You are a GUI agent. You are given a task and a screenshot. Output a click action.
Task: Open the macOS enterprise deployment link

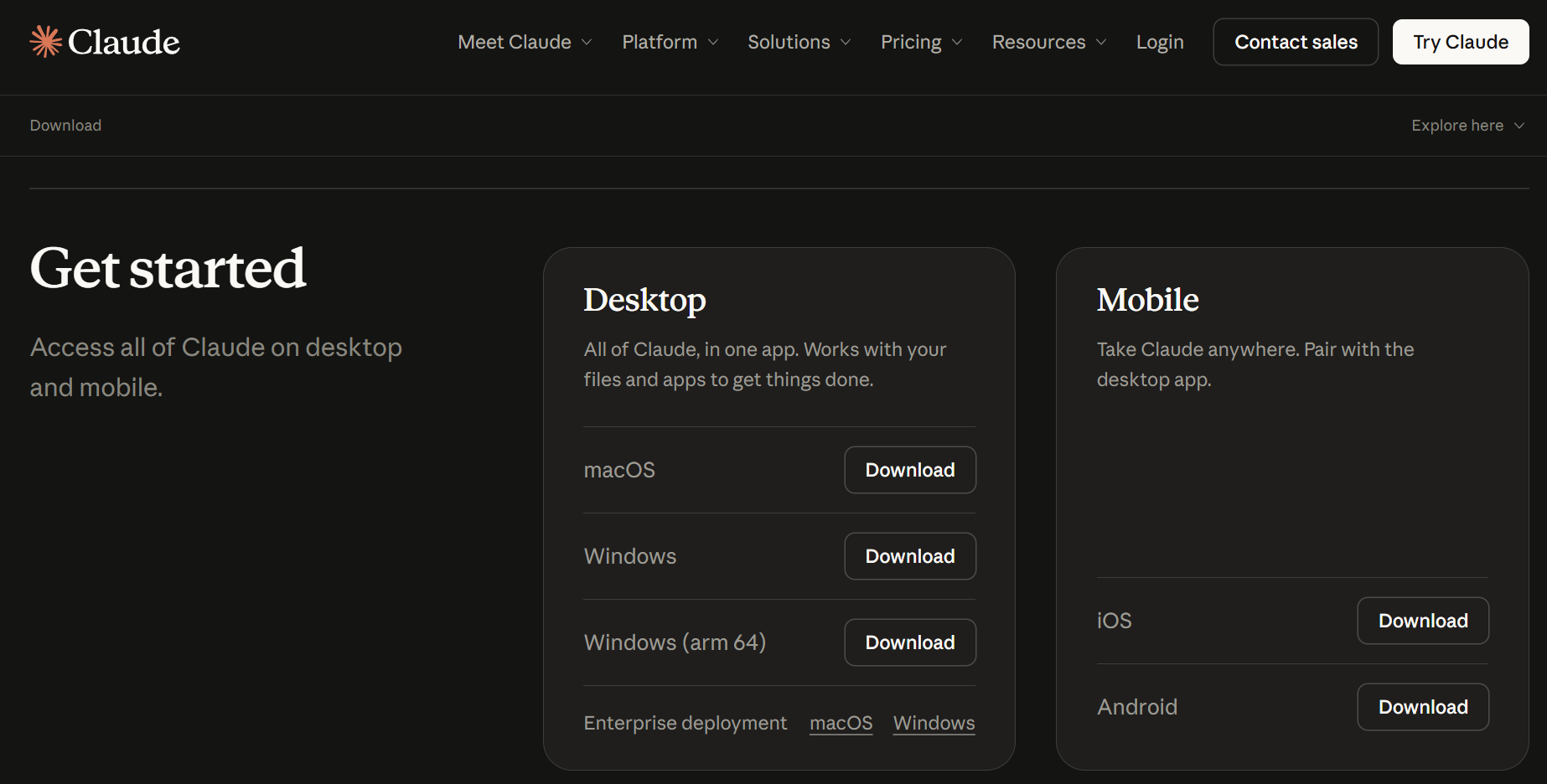pos(841,723)
